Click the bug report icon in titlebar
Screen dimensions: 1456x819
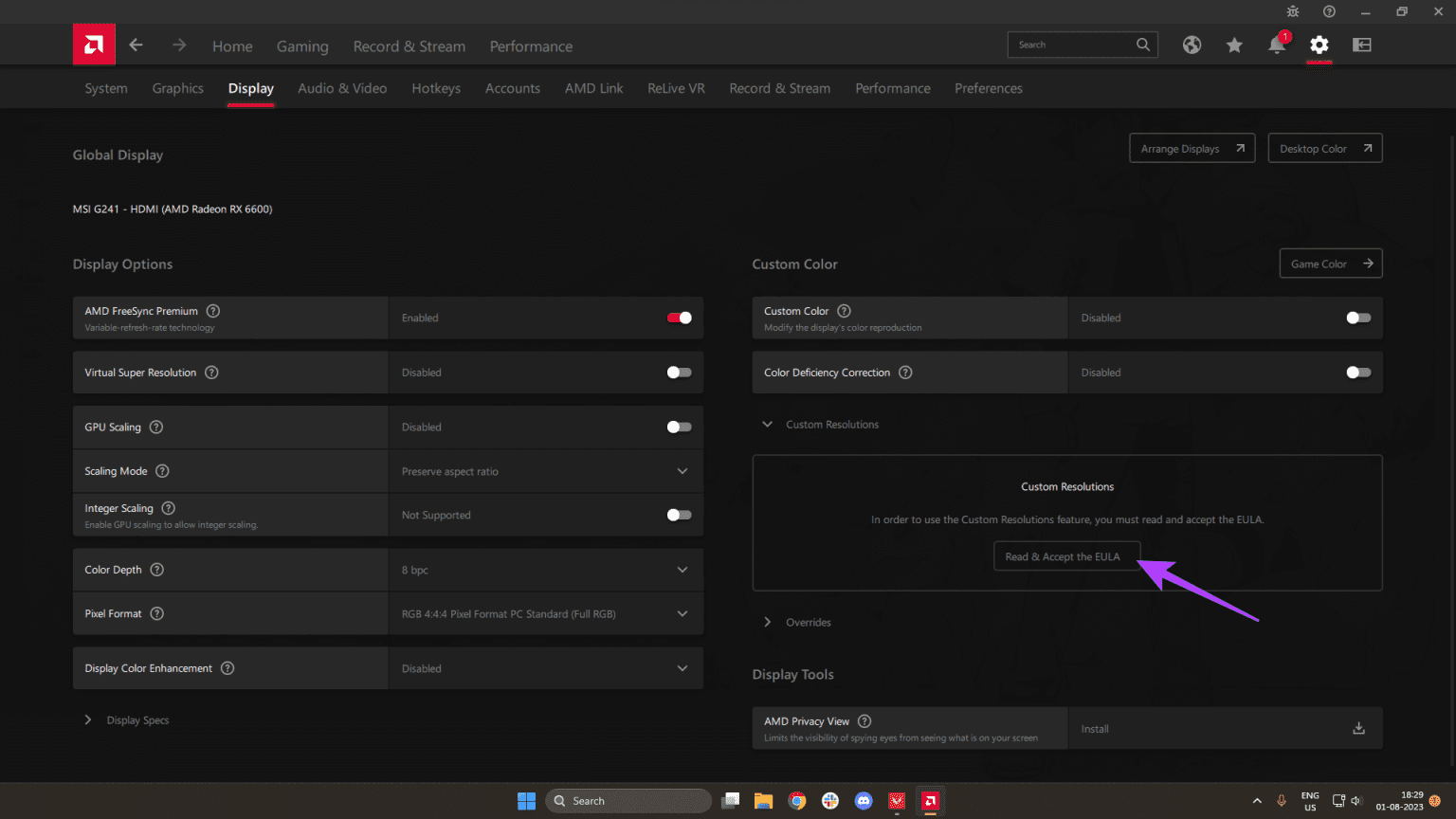(1293, 11)
